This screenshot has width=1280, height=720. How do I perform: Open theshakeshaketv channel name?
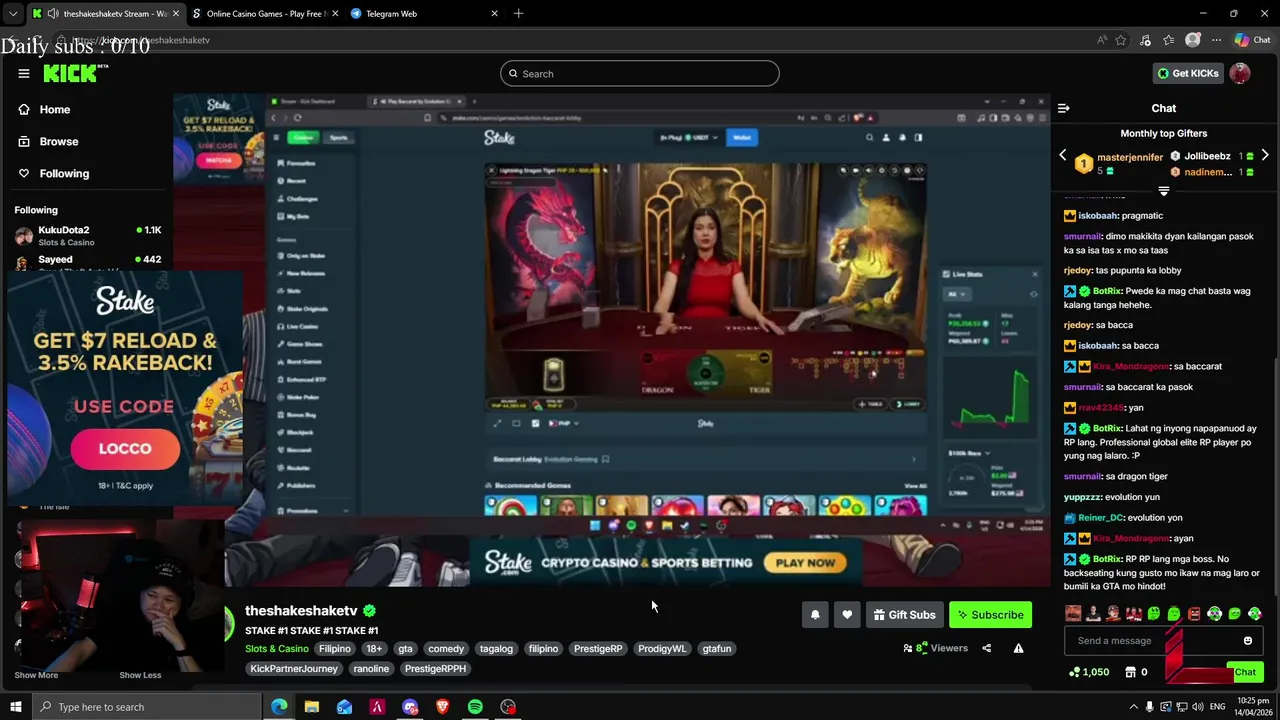(301, 610)
